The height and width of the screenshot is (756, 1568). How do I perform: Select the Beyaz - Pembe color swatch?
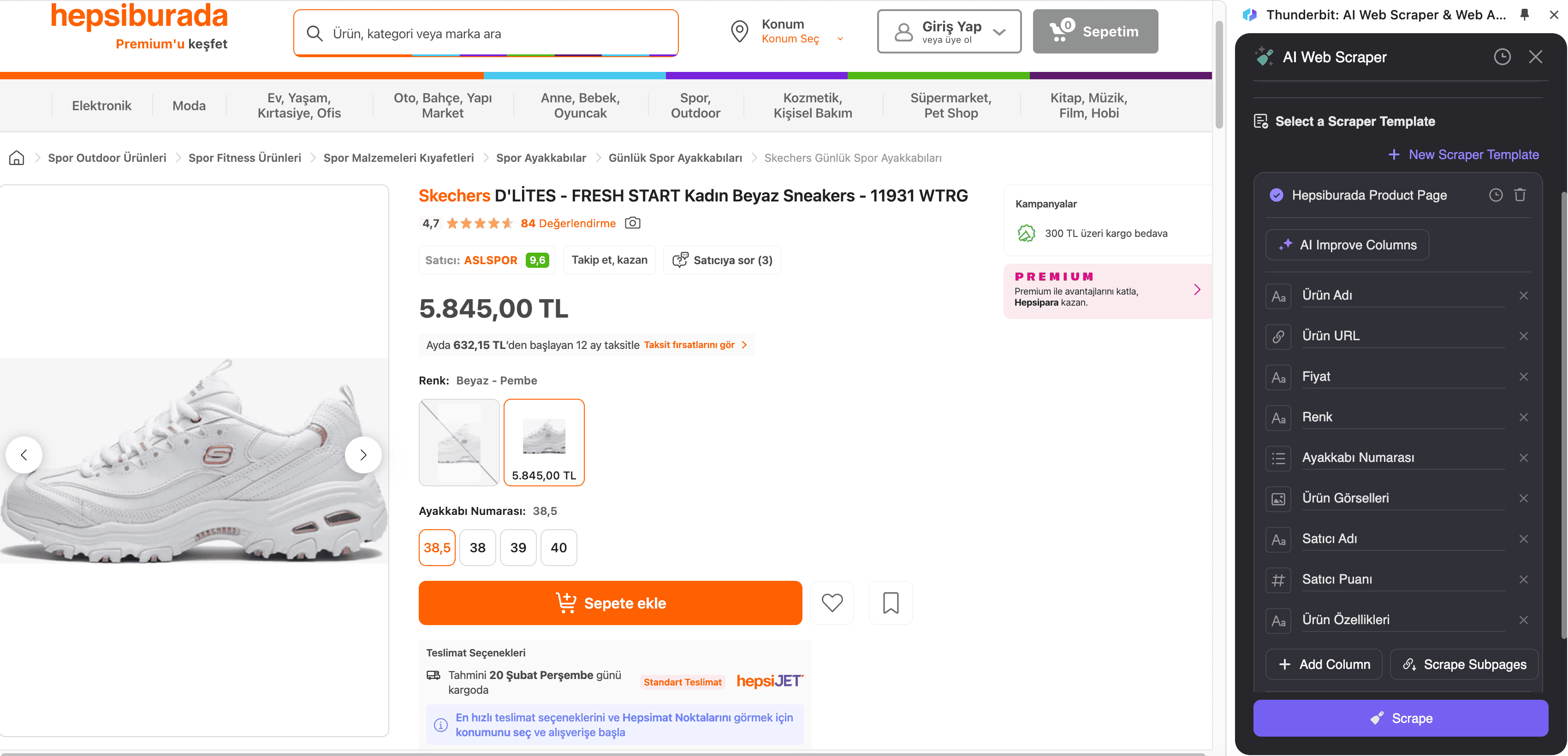544,442
